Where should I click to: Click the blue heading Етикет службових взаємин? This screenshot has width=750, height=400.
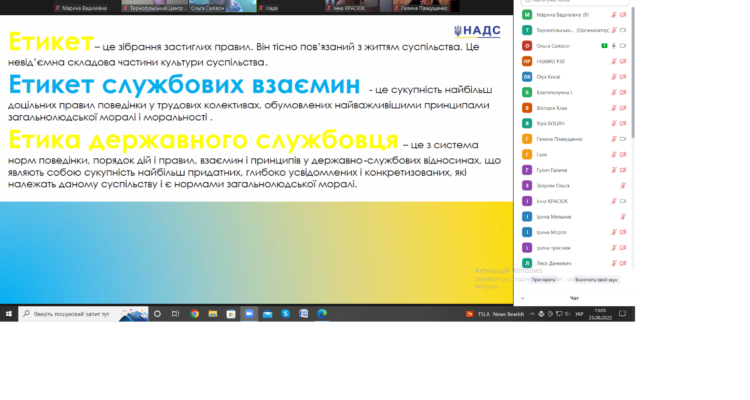pyautogui.click(x=184, y=85)
